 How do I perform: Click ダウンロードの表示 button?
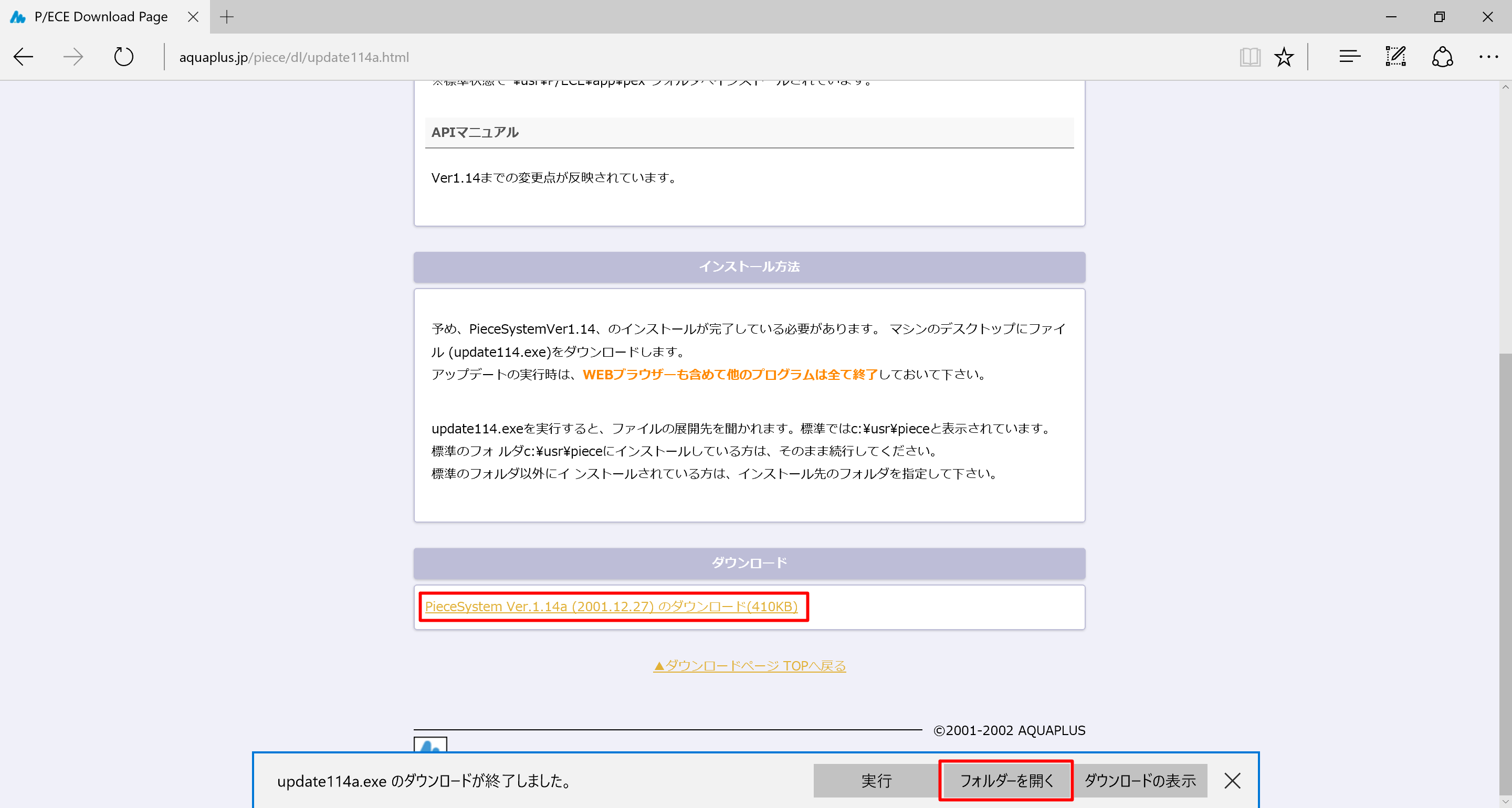point(1140,780)
